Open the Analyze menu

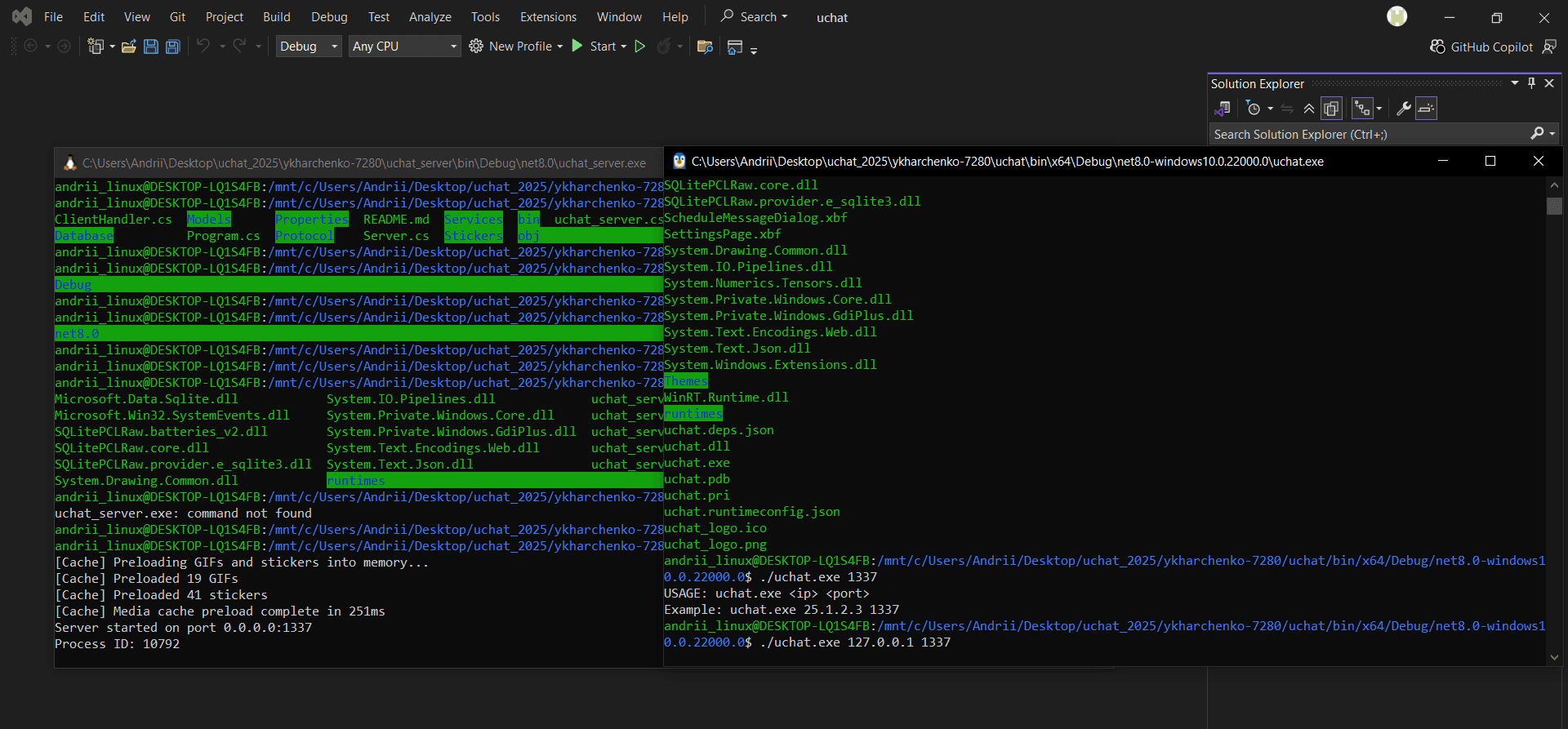[430, 17]
